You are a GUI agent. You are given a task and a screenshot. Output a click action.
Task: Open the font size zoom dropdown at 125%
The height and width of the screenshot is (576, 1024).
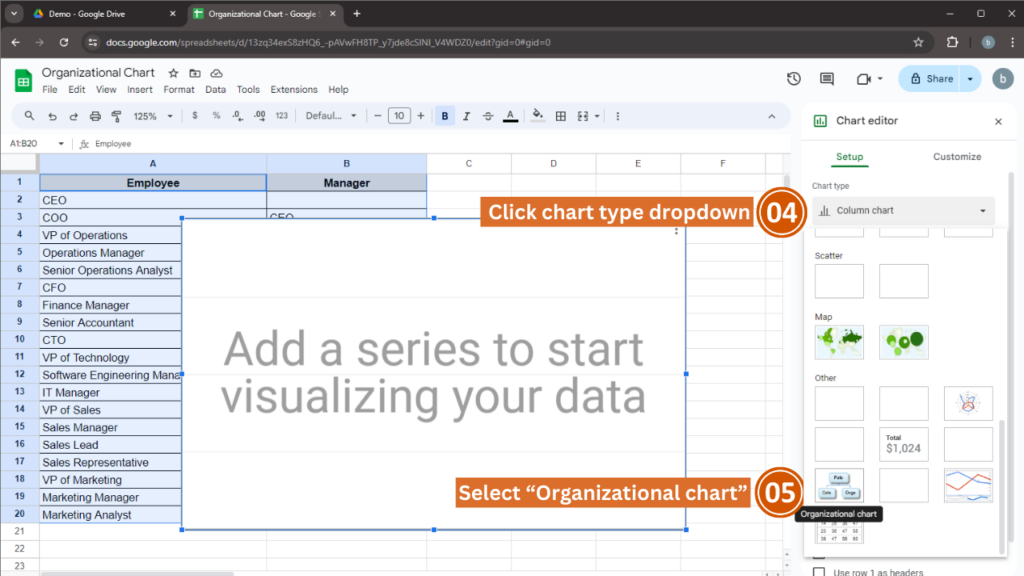(x=150, y=115)
